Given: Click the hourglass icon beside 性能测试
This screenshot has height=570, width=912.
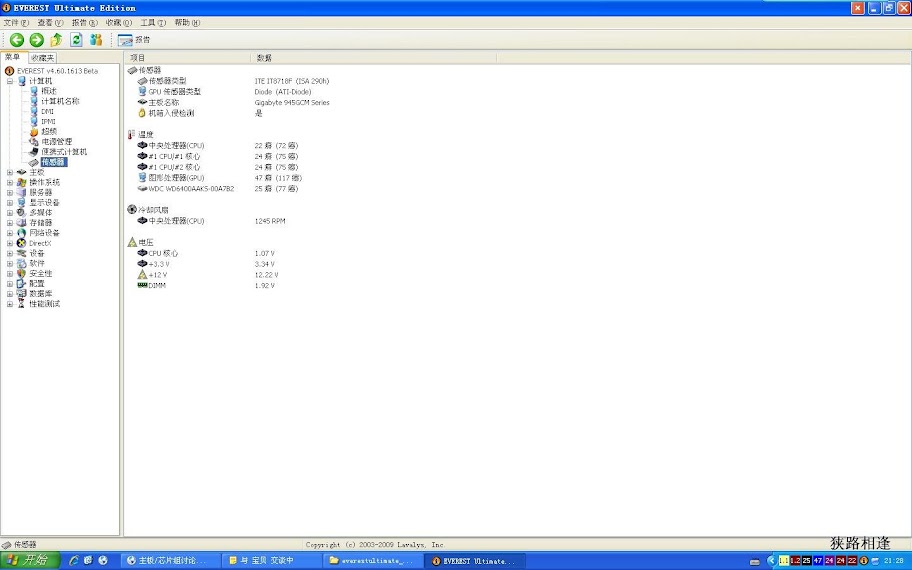Looking at the screenshot, I should 22,304.
